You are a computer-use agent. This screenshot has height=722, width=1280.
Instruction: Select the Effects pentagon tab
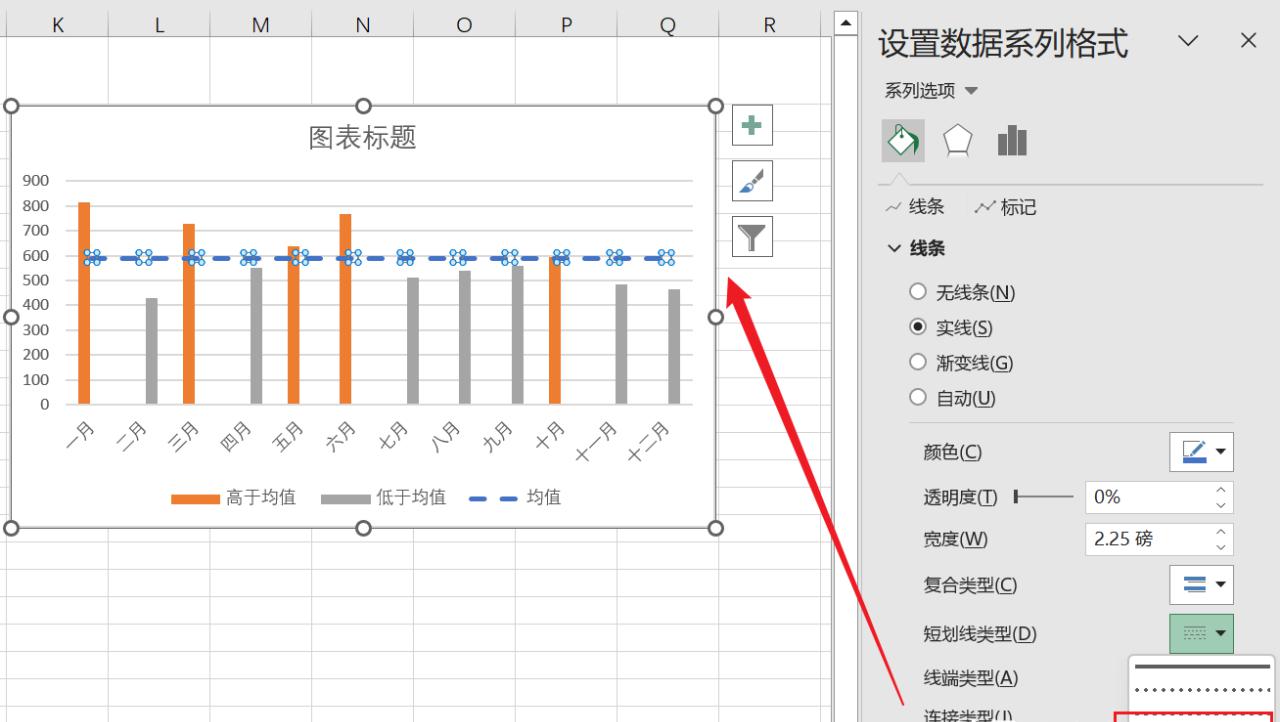click(x=958, y=141)
